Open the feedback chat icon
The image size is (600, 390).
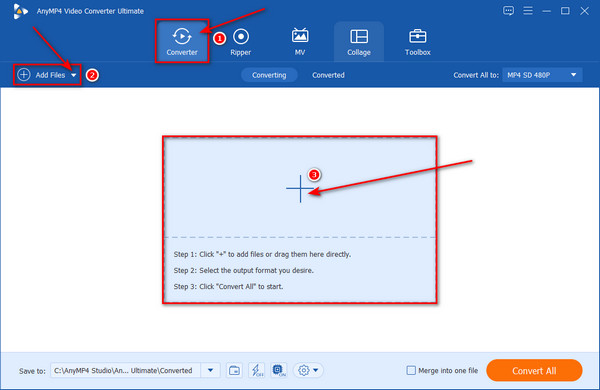pyautogui.click(x=508, y=11)
